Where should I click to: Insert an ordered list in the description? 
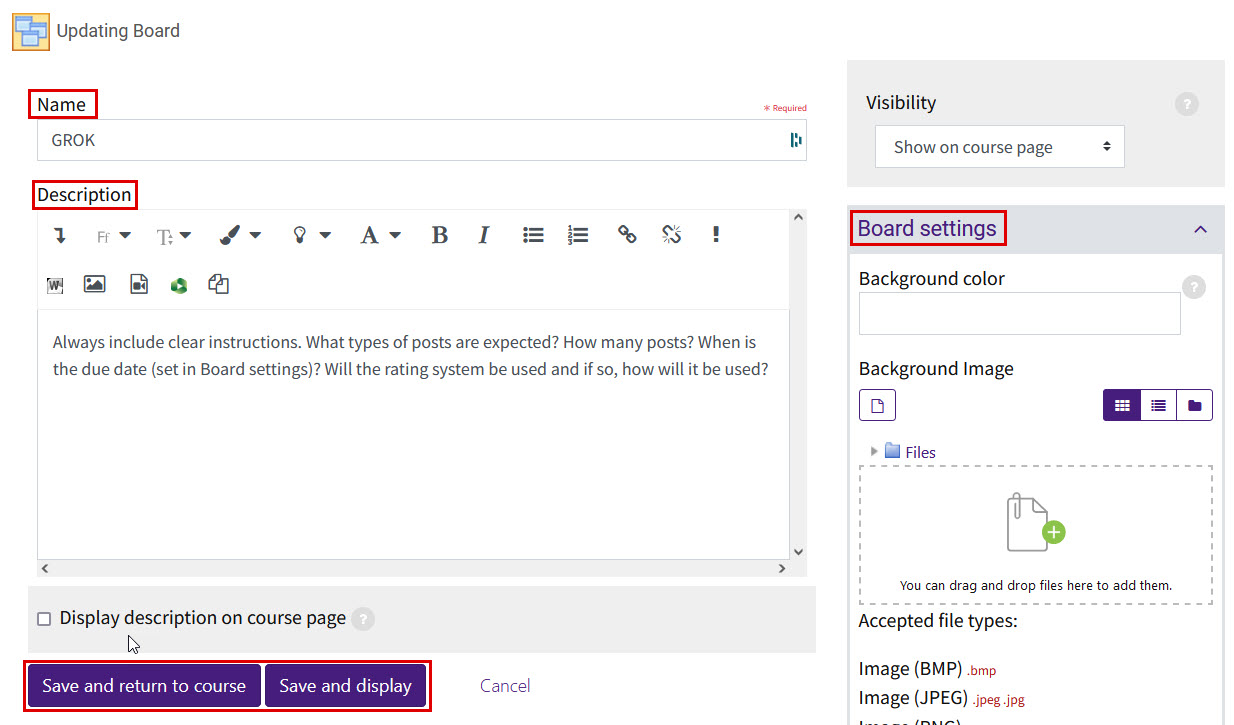578,234
